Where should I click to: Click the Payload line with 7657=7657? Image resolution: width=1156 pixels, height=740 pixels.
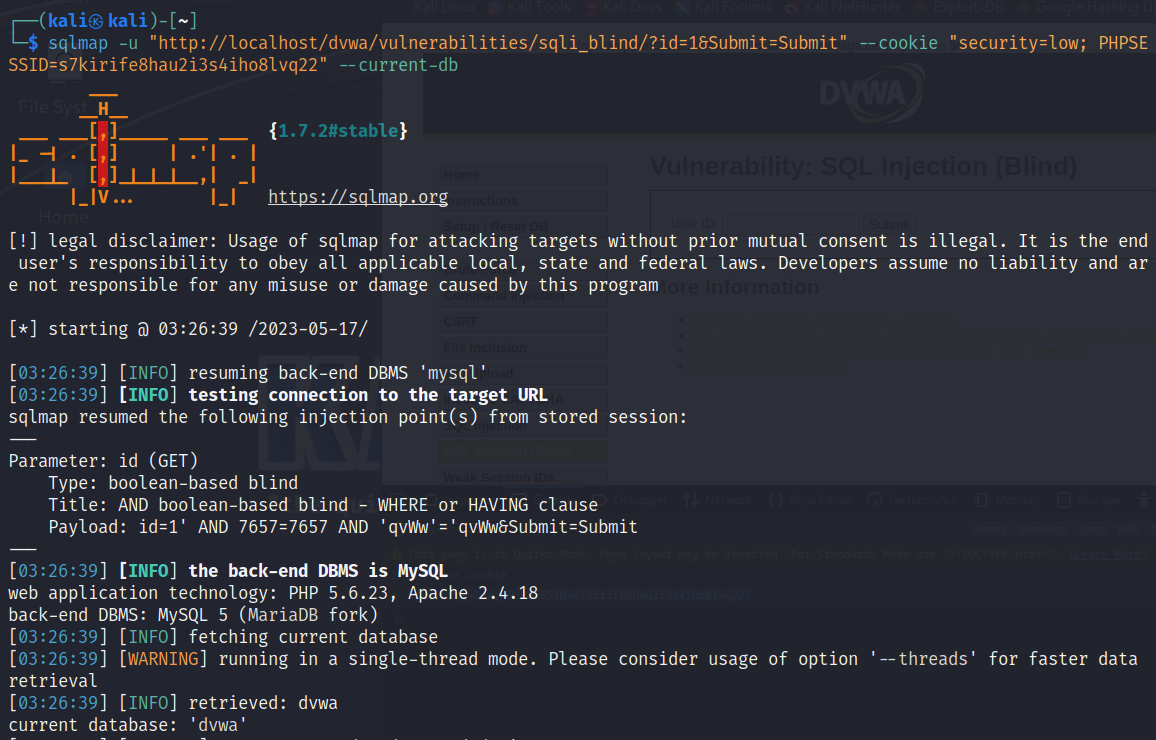coord(343,527)
